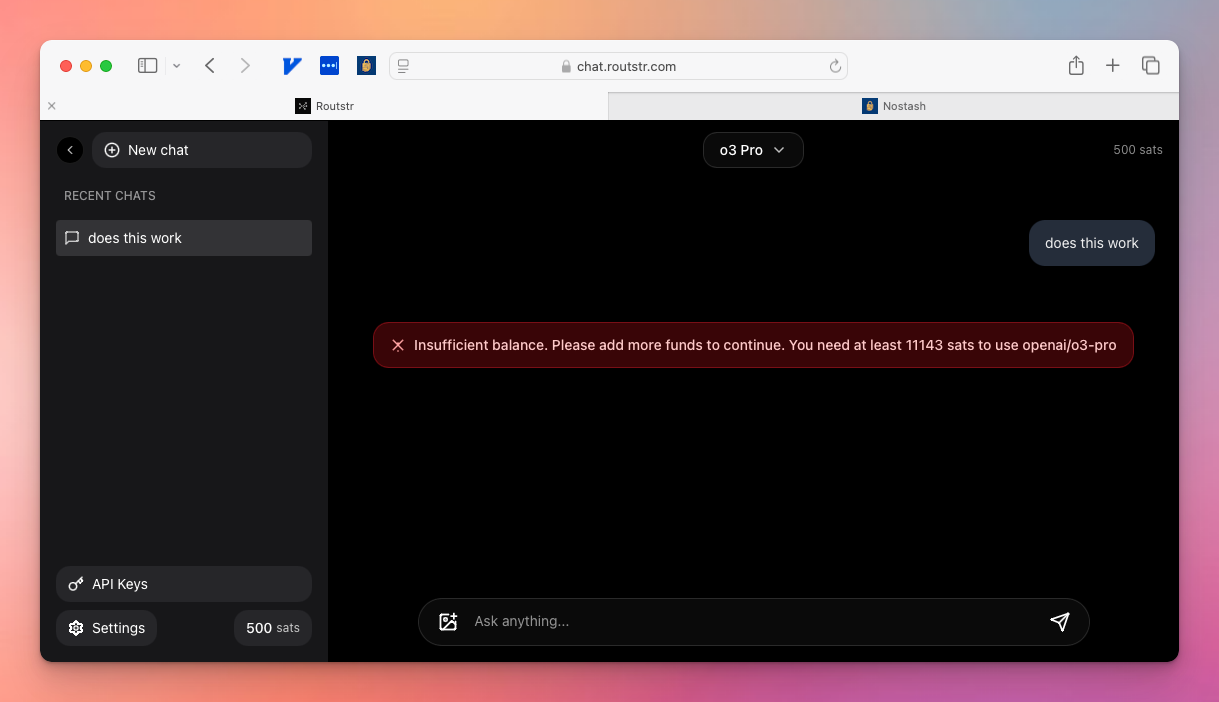Switch to the Routstr tab

click(324, 106)
